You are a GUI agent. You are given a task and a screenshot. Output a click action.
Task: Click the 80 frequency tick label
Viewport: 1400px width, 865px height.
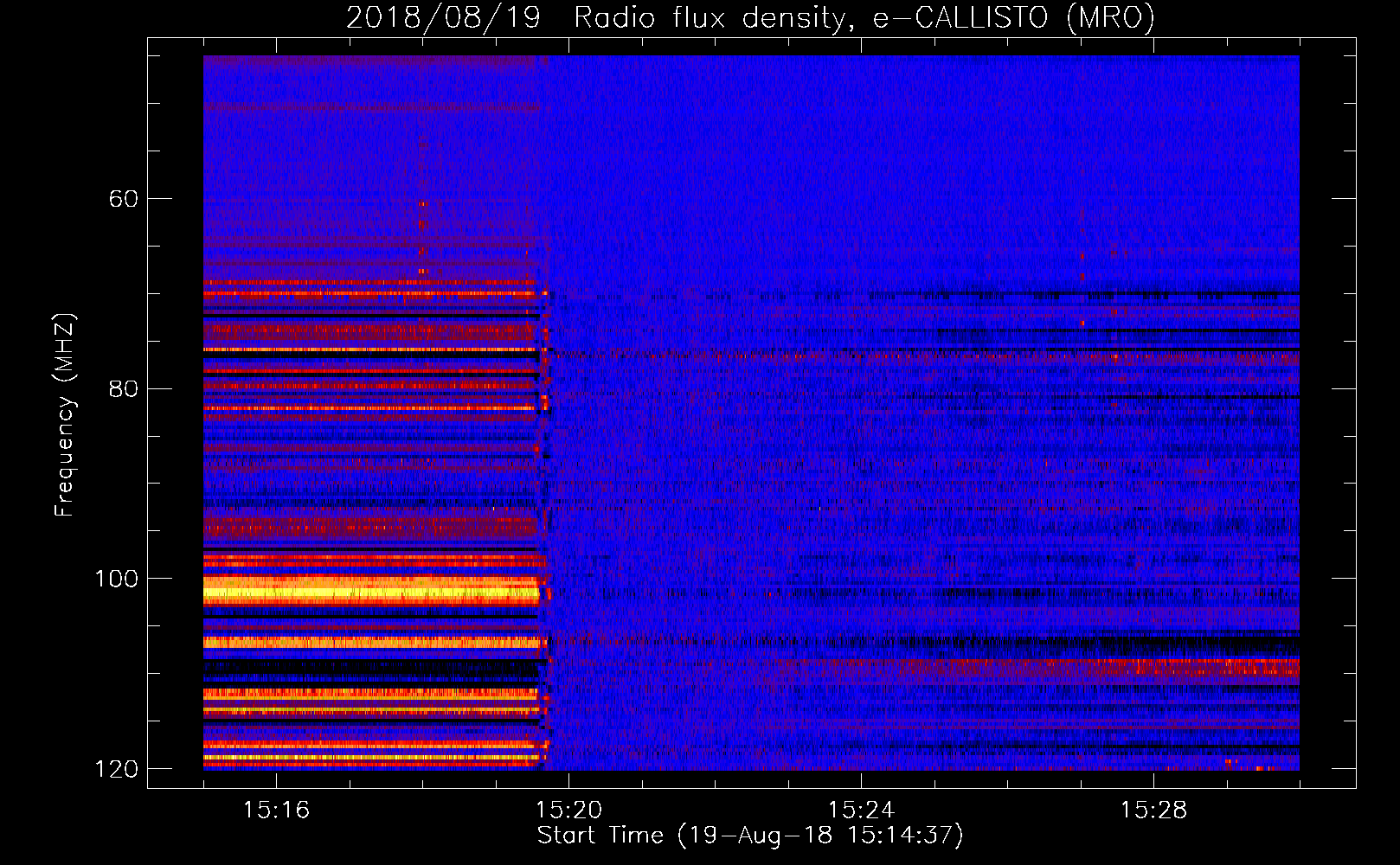pyautogui.click(x=123, y=388)
